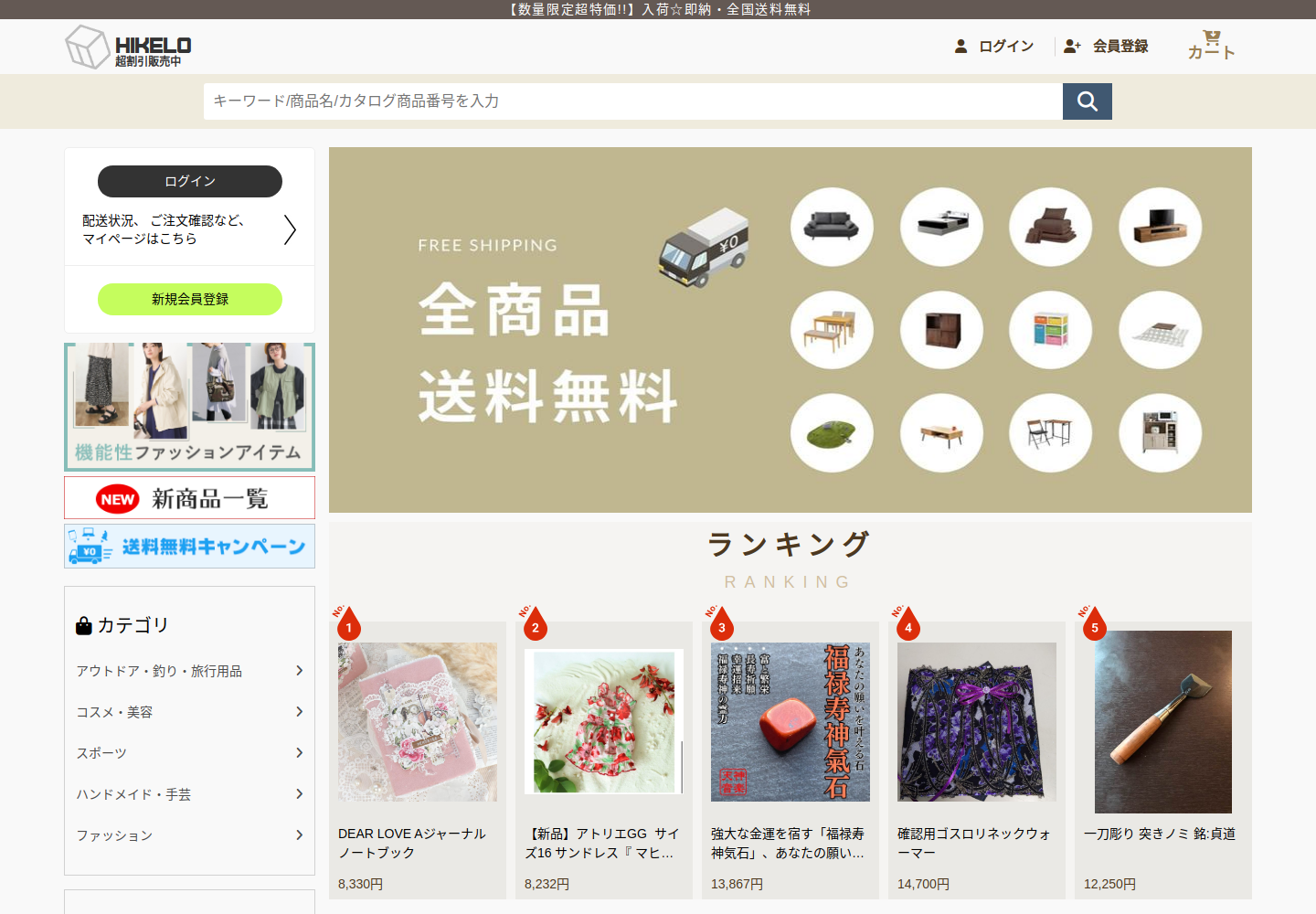
Task: Click the header ログイン link
Action: pyautogui.click(x=994, y=46)
